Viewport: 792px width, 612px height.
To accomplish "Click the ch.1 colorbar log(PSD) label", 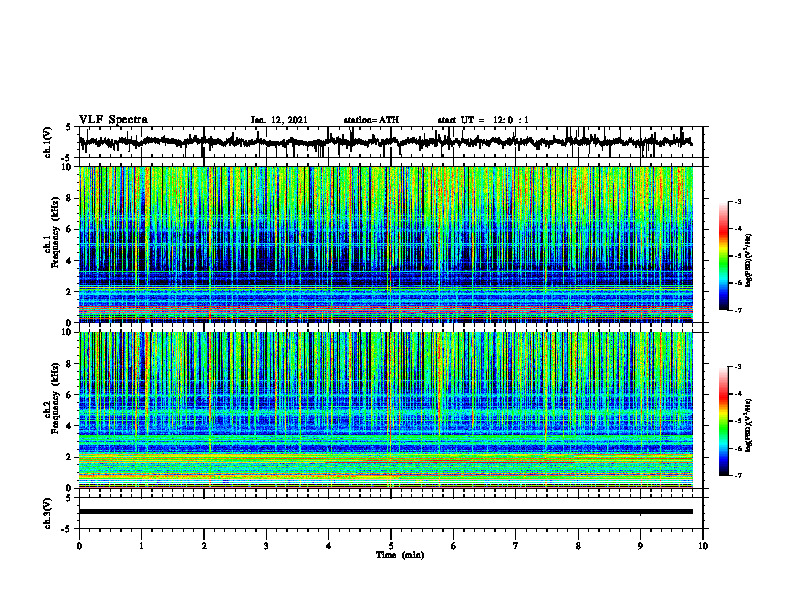I will point(749,261).
